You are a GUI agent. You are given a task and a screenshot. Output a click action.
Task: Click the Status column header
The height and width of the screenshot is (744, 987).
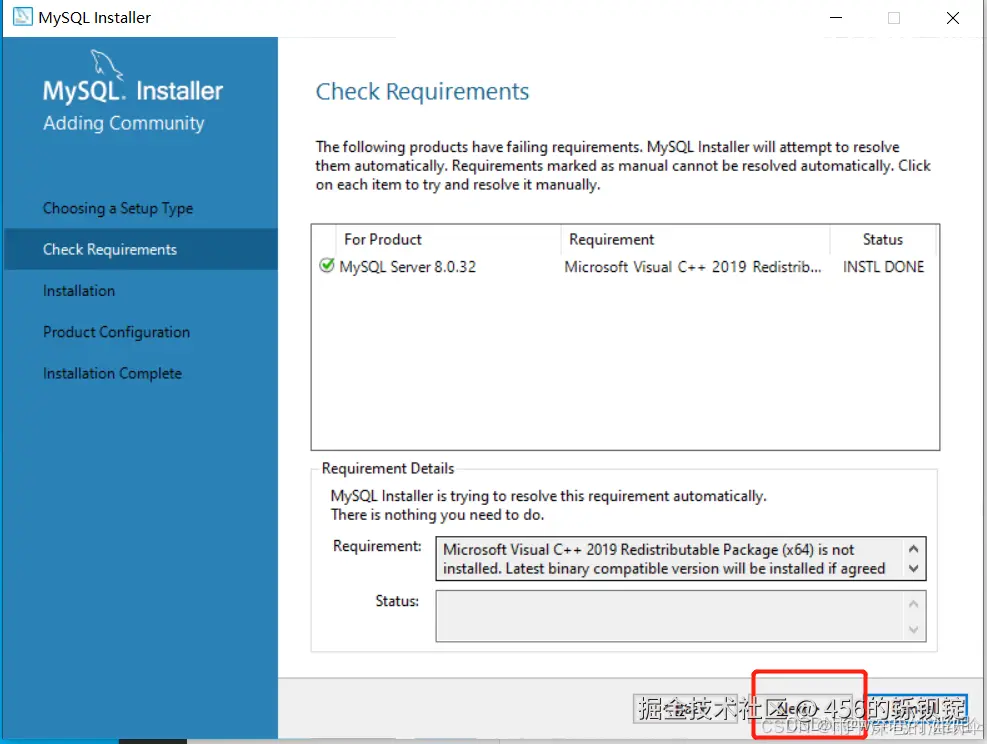[x=883, y=240]
